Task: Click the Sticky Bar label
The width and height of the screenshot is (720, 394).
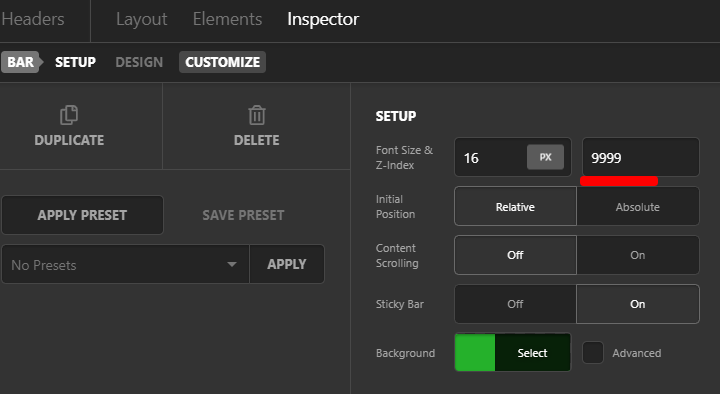Action: pyautogui.click(x=399, y=304)
